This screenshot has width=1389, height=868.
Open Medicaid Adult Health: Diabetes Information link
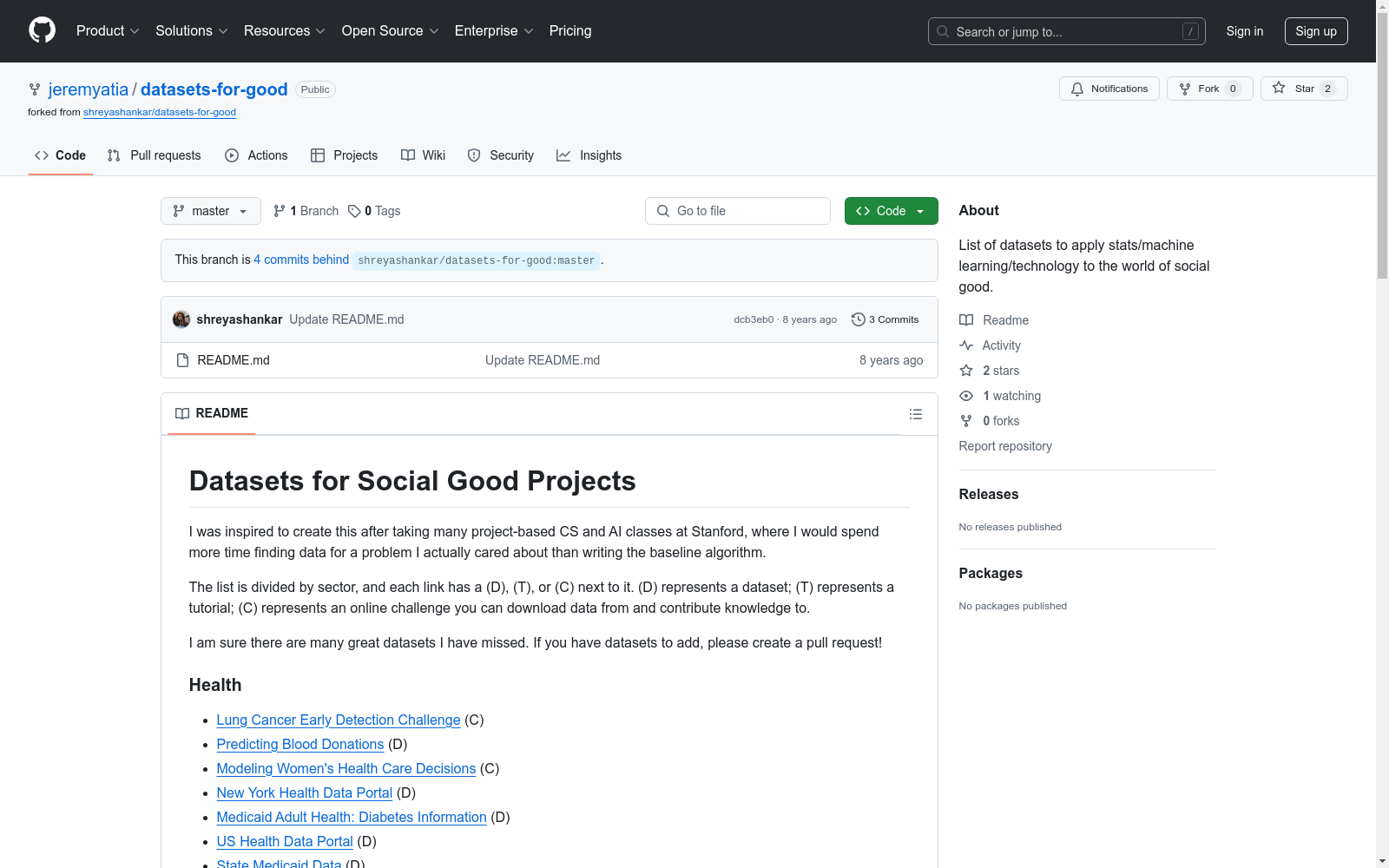[352, 817]
